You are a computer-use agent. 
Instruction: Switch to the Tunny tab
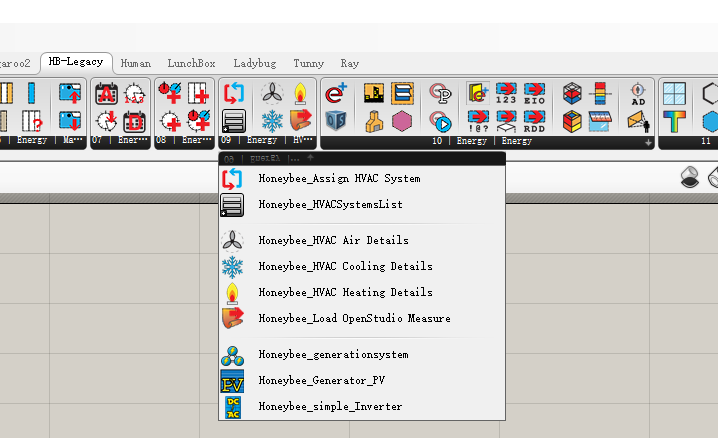(309, 63)
